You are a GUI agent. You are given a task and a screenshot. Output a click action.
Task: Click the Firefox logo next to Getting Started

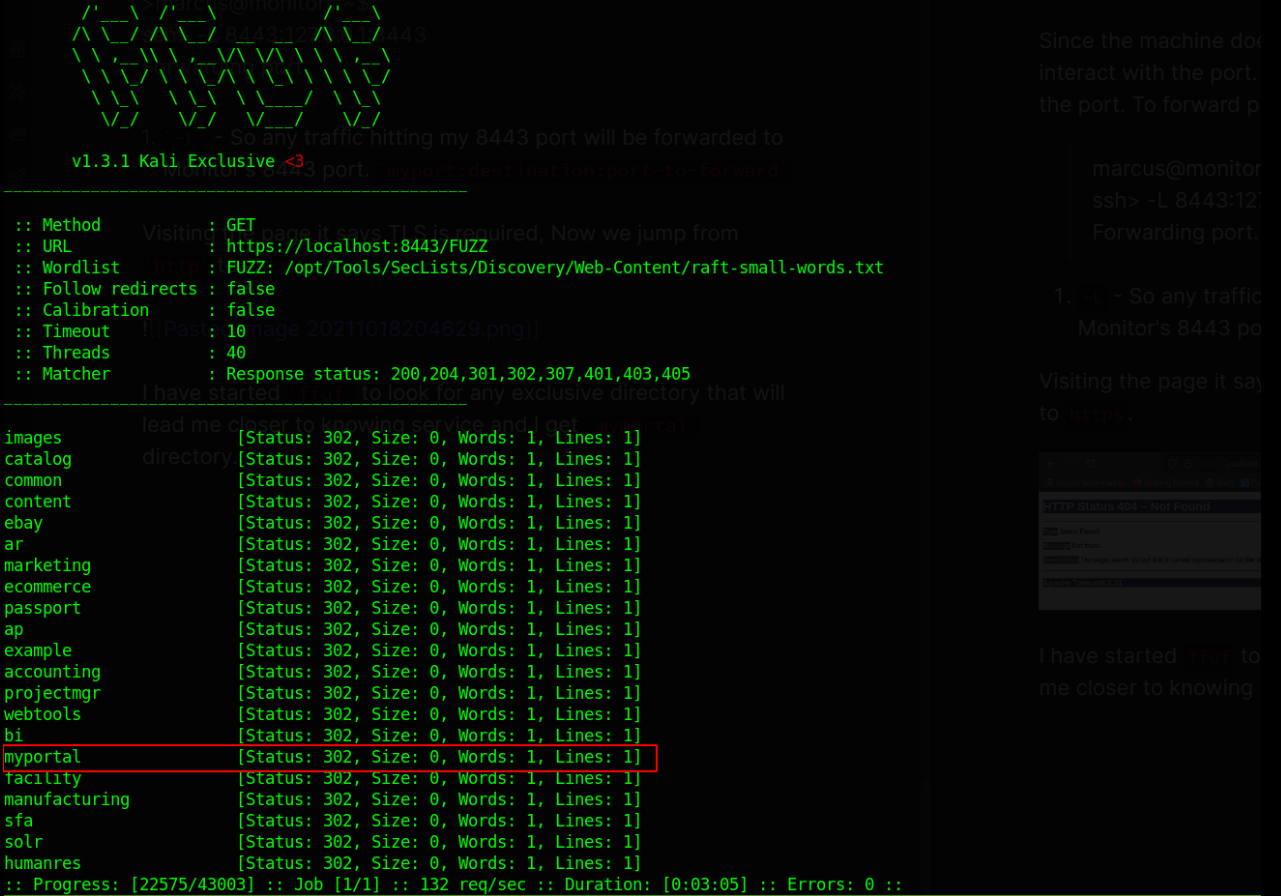coord(1137,483)
